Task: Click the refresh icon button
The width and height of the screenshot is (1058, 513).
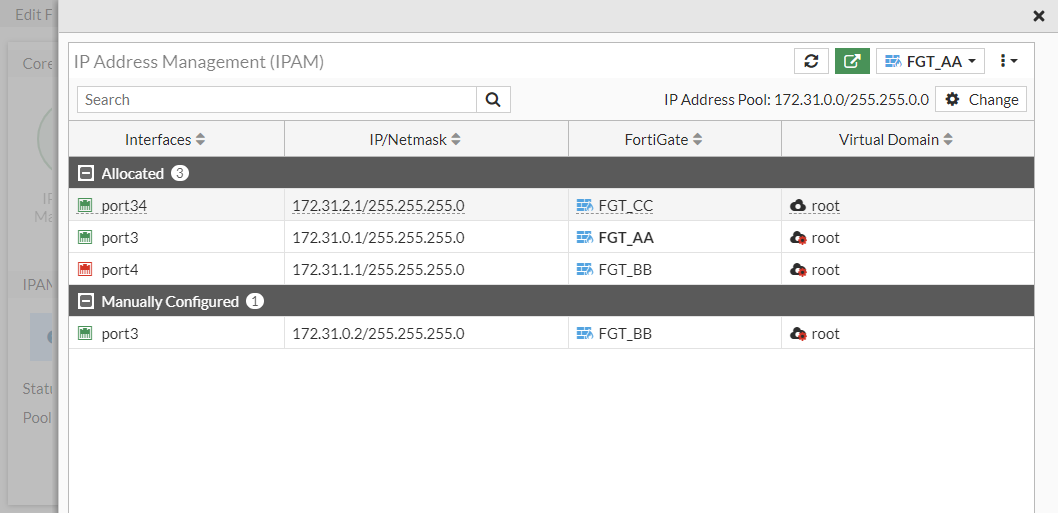Action: [811, 61]
